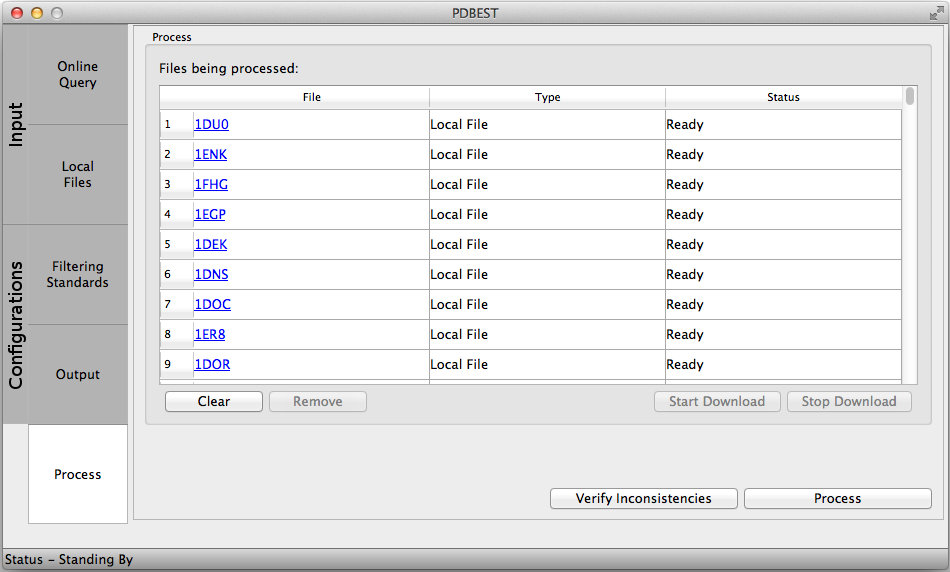Open the Online Query tab
Viewport: 950px width, 572px height.
(78, 75)
